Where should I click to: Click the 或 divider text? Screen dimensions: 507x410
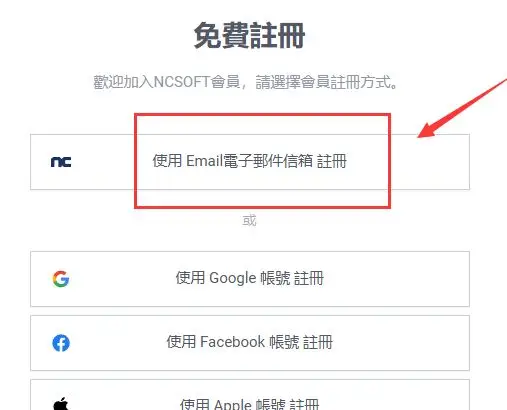pos(249,221)
